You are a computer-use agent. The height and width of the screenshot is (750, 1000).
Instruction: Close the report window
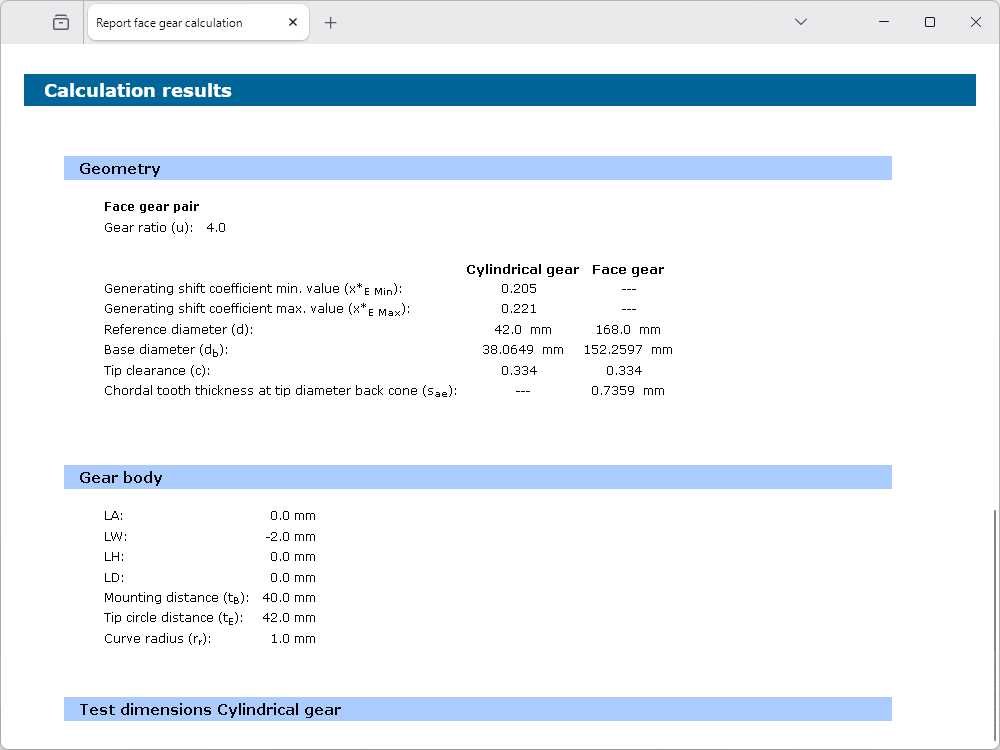coord(976,22)
